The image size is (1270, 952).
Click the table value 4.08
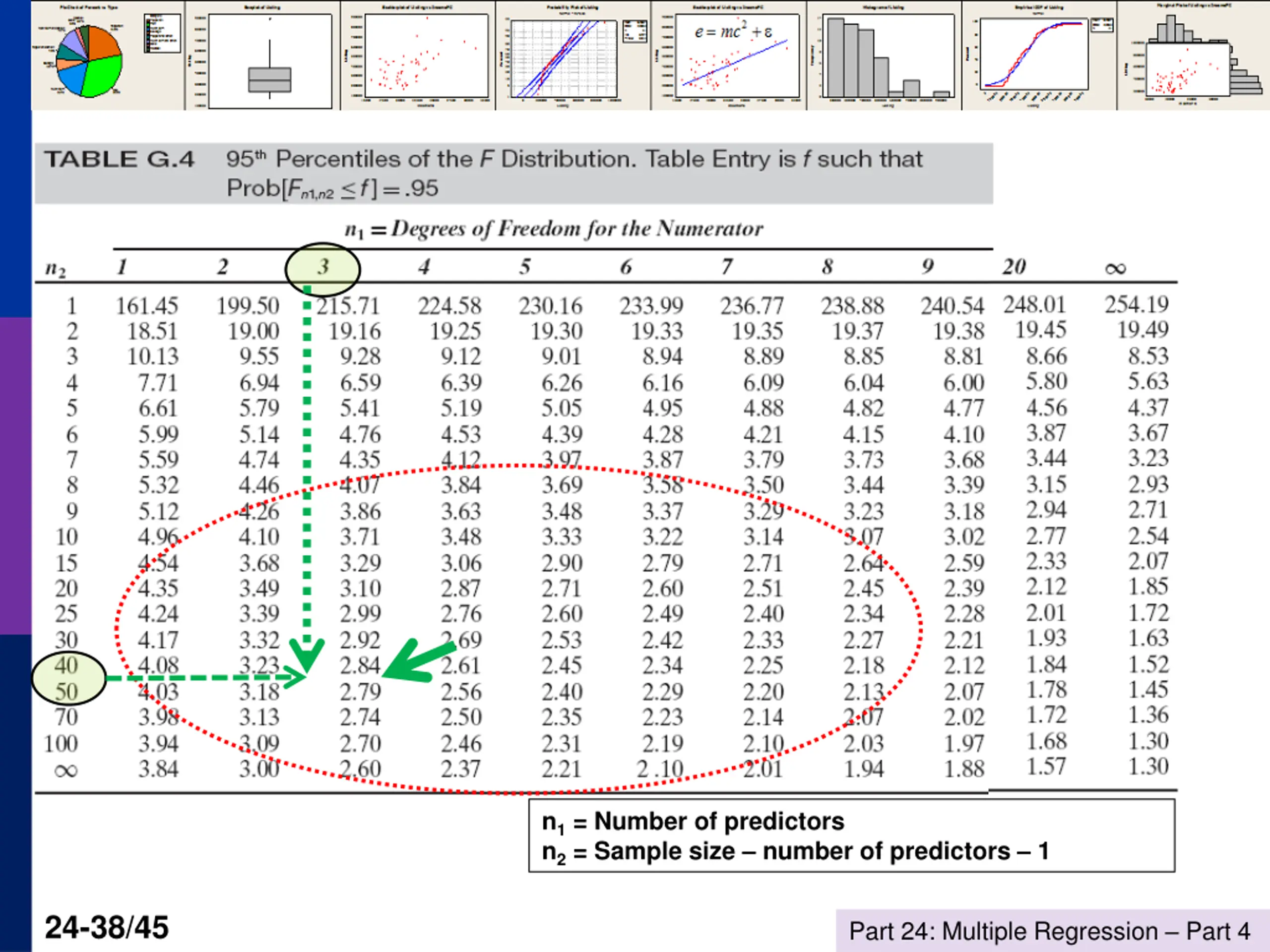158,665
